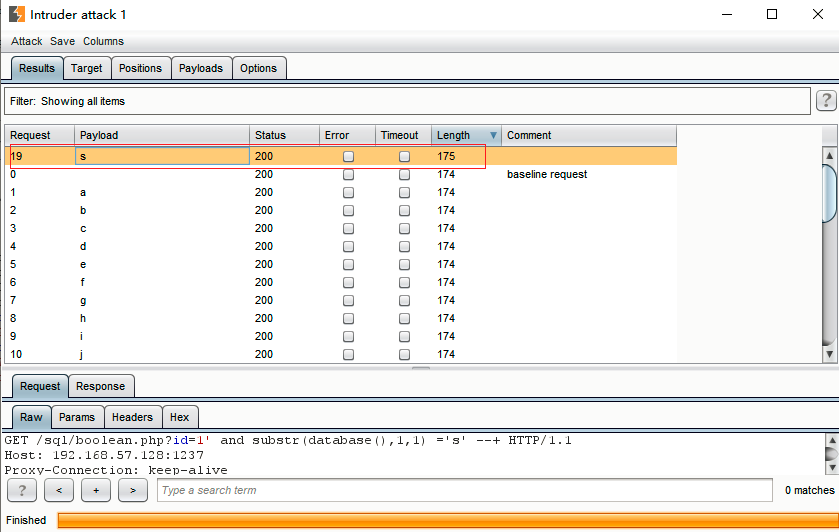The image size is (839, 532).
Task: Sort by Payload column header
Action: tap(162, 135)
